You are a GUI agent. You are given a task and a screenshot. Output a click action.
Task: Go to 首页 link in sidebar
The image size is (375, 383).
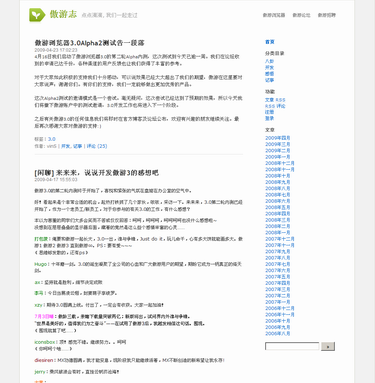tap(270, 42)
